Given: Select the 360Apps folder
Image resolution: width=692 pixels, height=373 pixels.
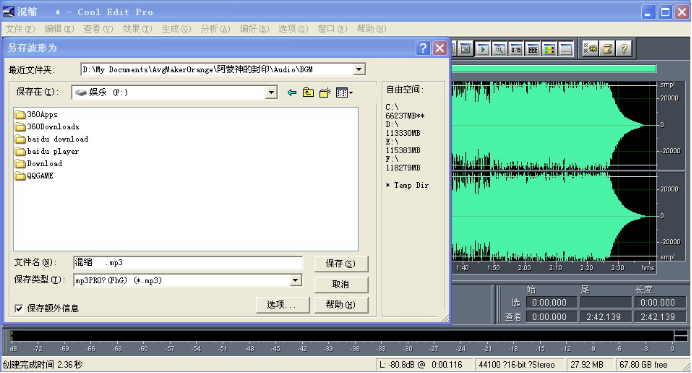Looking at the screenshot, I should tap(36, 114).
